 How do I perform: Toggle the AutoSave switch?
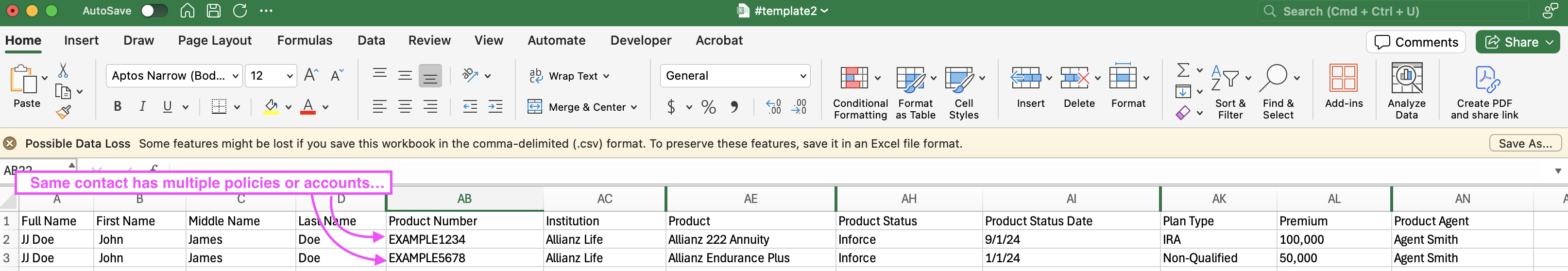[153, 11]
